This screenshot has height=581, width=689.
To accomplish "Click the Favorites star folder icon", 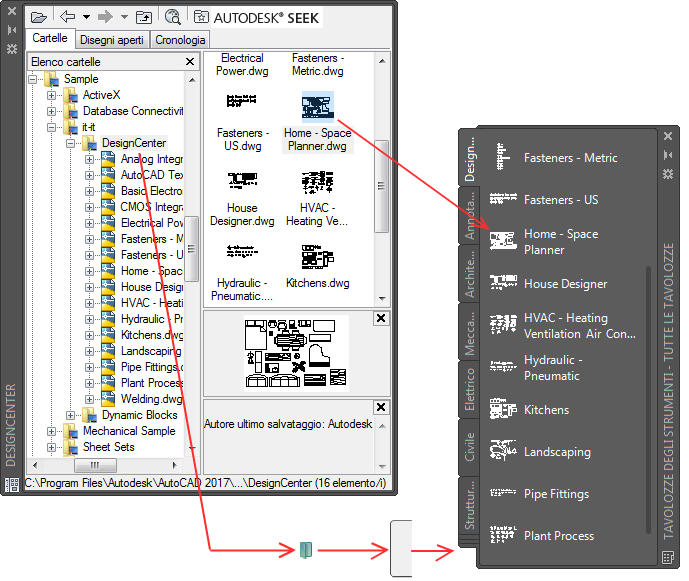I will (201, 17).
